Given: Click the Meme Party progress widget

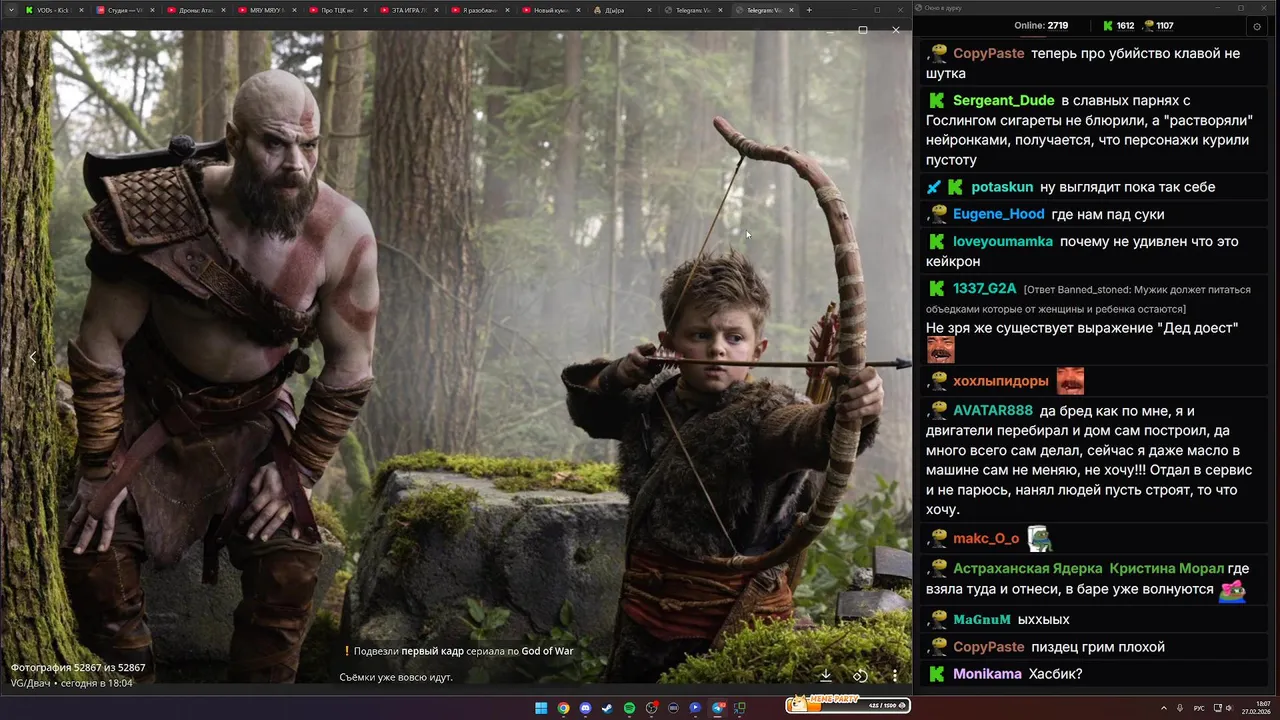Looking at the screenshot, I should [x=847, y=704].
